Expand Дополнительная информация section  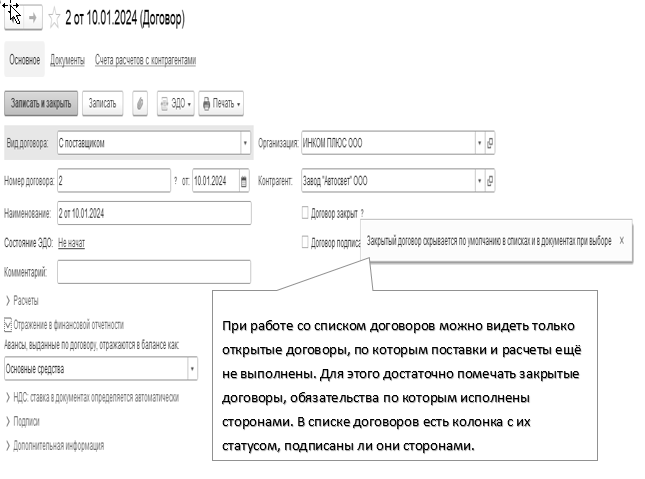point(55,446)
